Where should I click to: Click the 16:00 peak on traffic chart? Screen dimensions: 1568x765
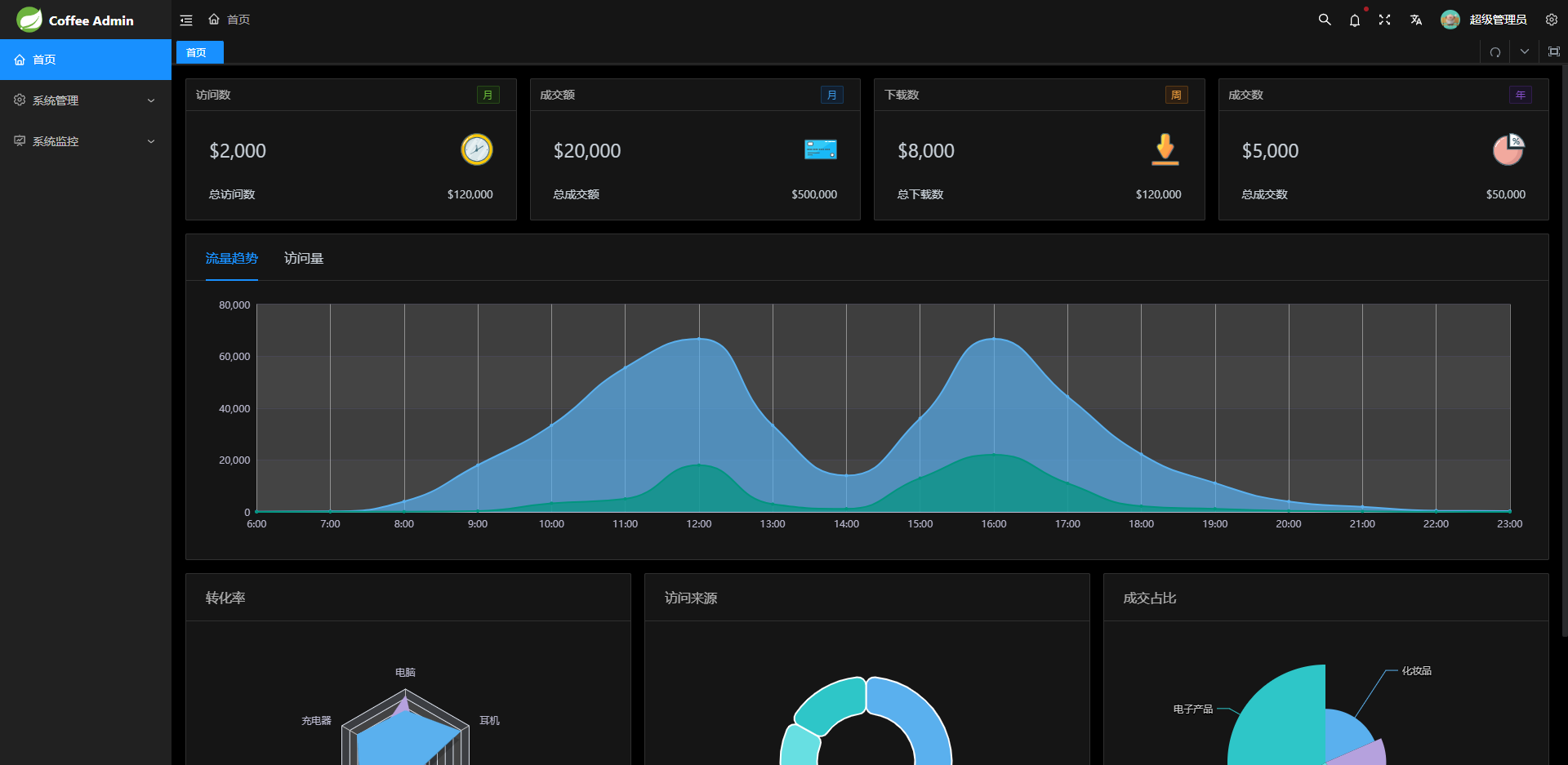(994, 339)
